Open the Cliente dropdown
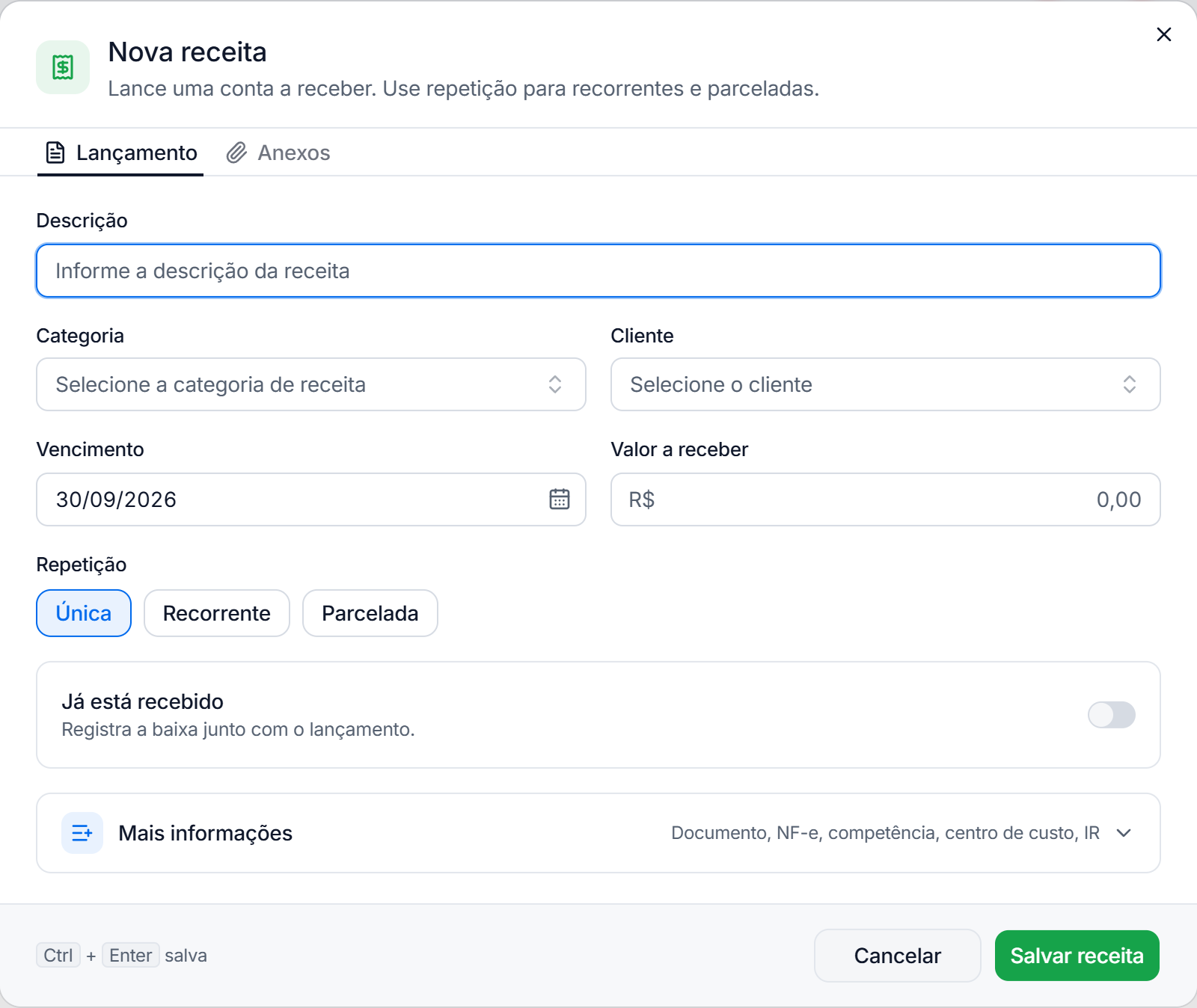Viewport: 1197px width, 1008px height. (x=886, y=384)
